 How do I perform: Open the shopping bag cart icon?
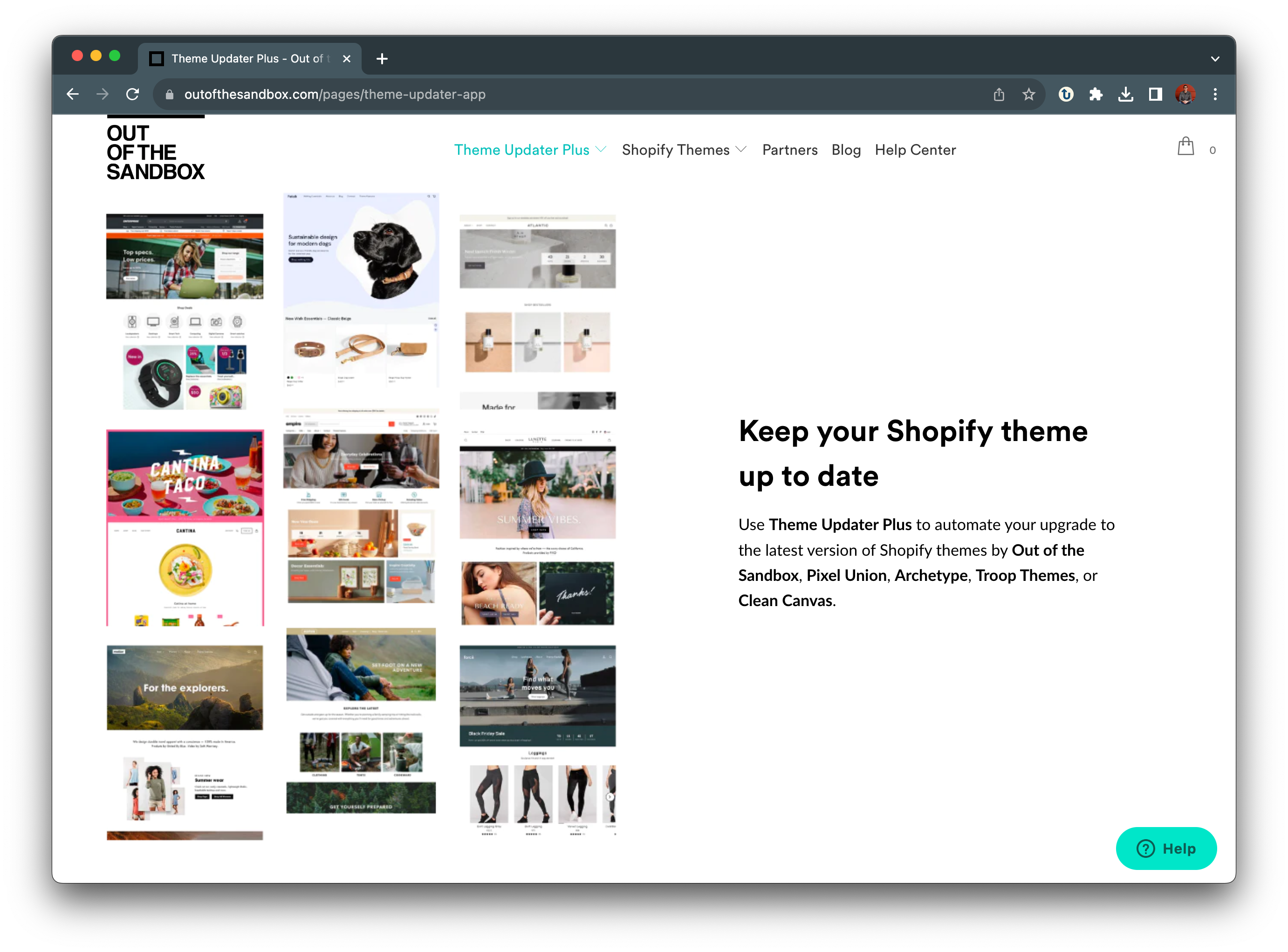click(x=1185, y=147)
